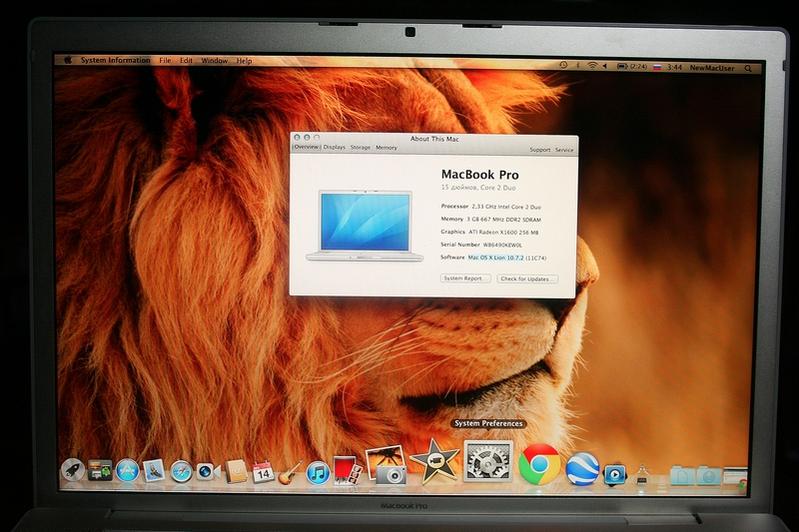
Task: Open iTunes music note icon
Action: pos(318,473)
